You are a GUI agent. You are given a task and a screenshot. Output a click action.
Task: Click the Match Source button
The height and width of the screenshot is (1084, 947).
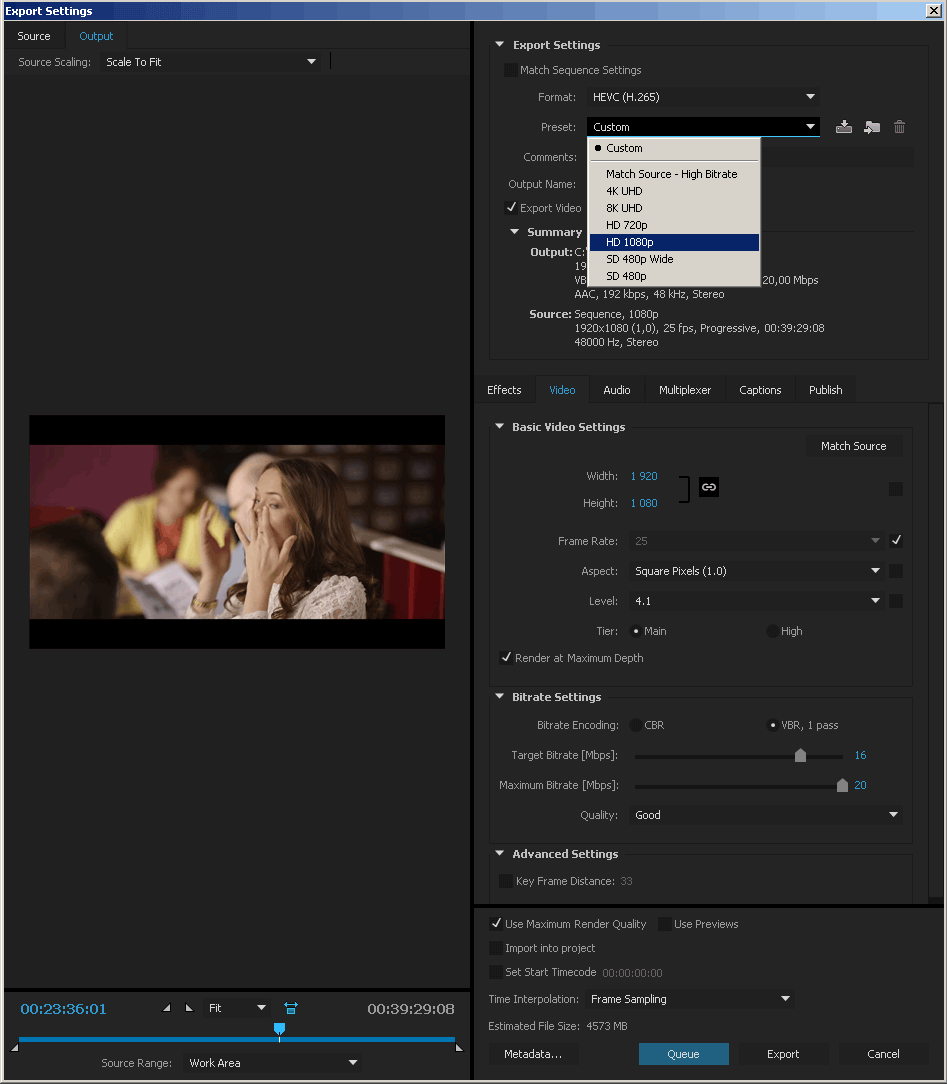tap(854, 446)
